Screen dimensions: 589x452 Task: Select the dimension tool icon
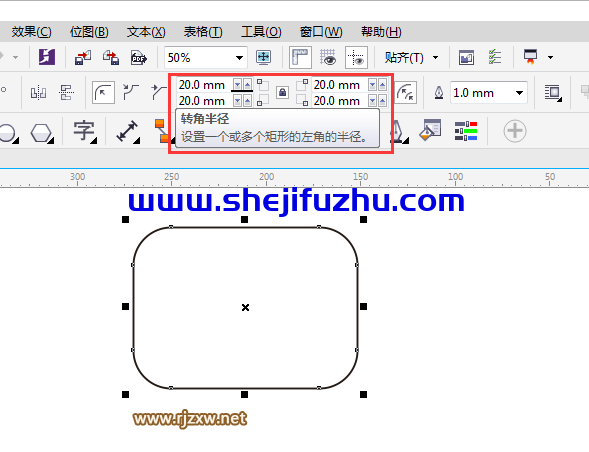pos(127,132)
